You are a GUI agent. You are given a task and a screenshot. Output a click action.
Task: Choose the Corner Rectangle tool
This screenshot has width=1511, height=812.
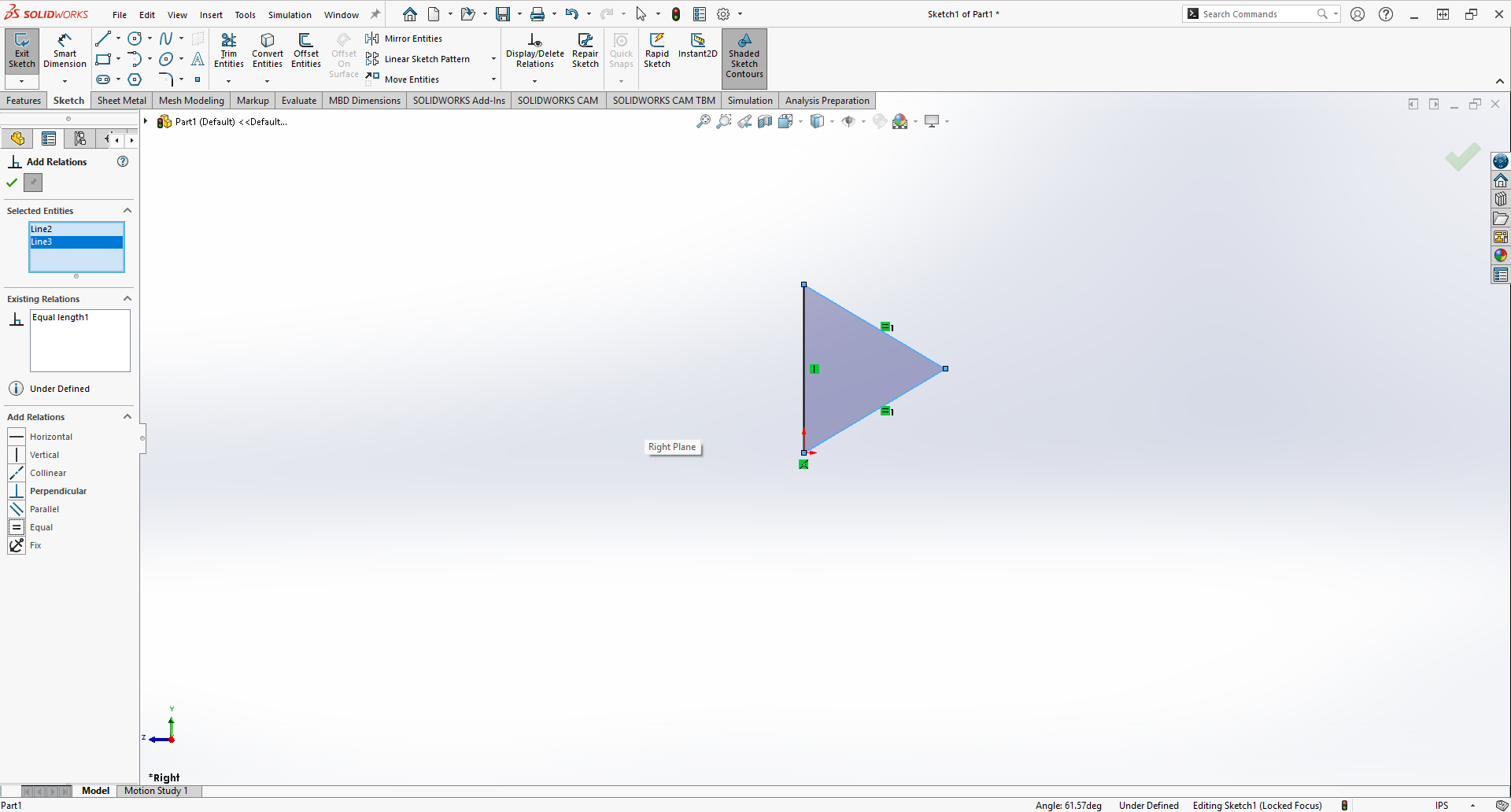click(x=103, y=59)
